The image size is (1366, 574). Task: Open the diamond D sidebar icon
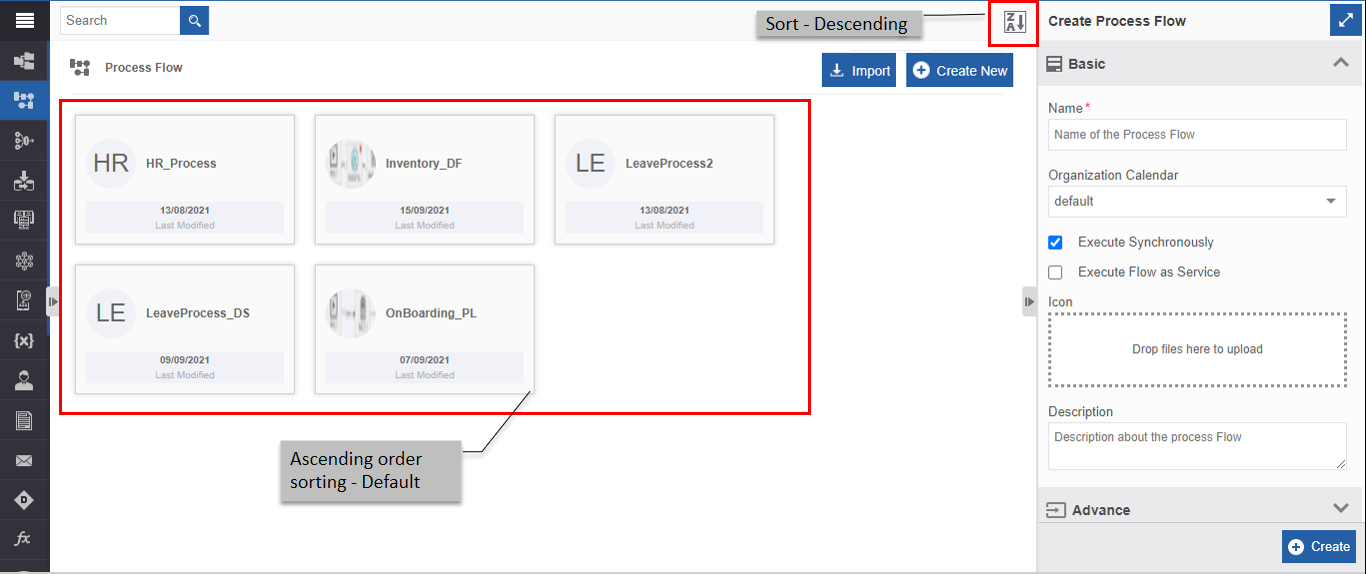24,500
